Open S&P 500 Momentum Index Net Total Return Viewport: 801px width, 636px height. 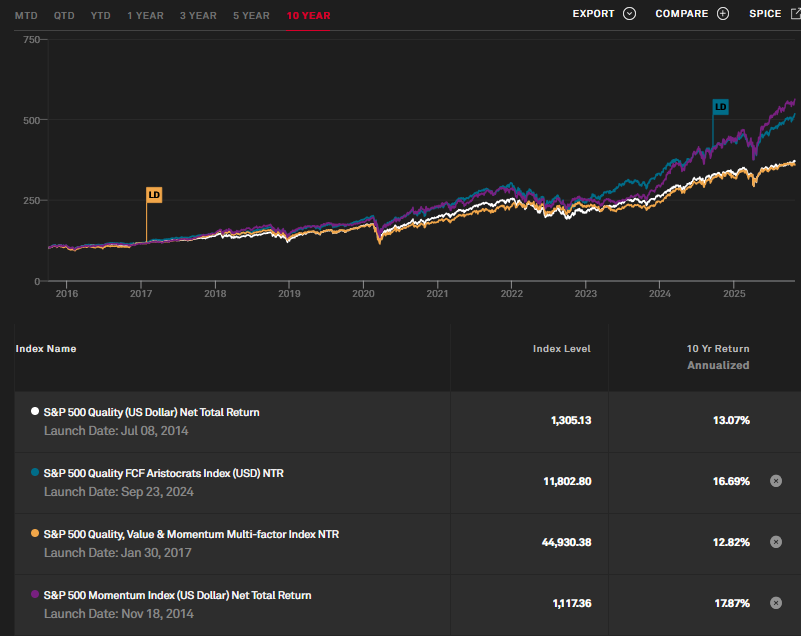pos(177,596)
